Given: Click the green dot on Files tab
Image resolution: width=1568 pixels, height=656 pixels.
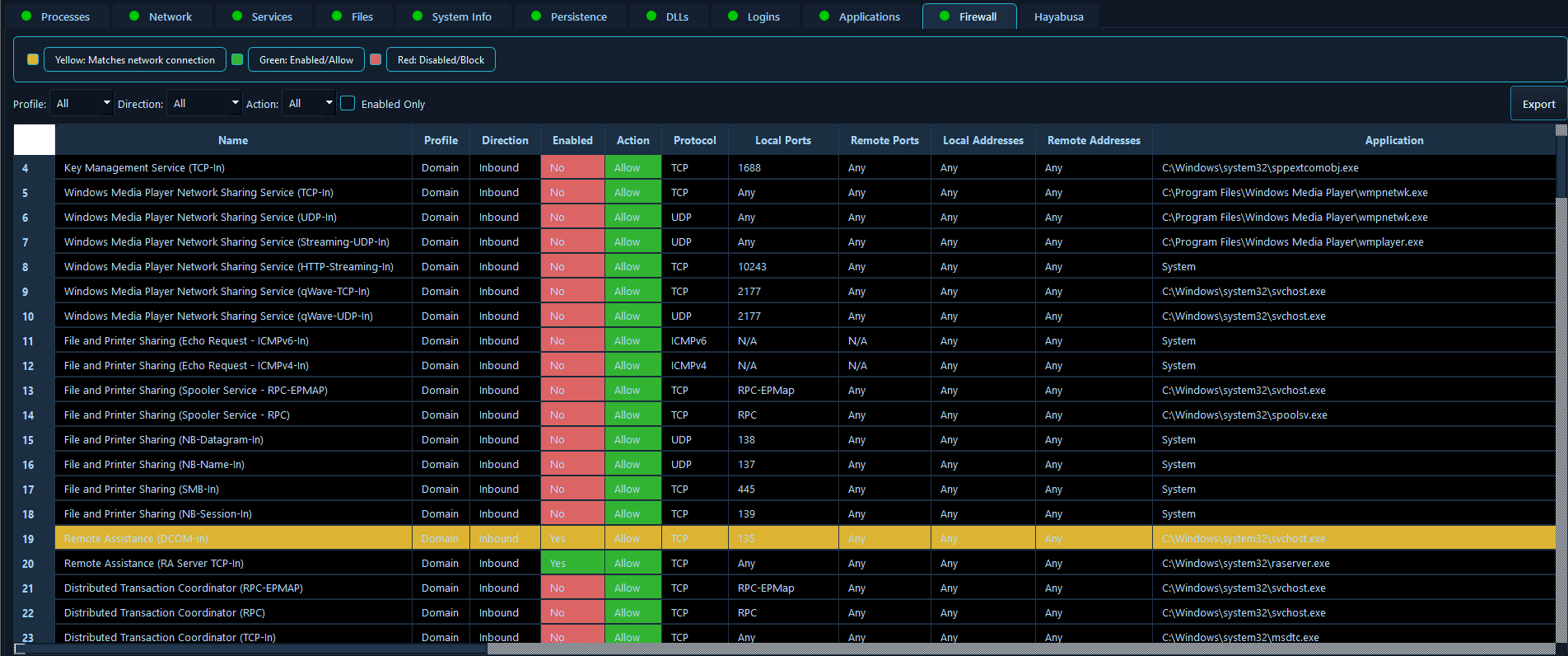Looking at the screenshot, I should click(337, 16).
